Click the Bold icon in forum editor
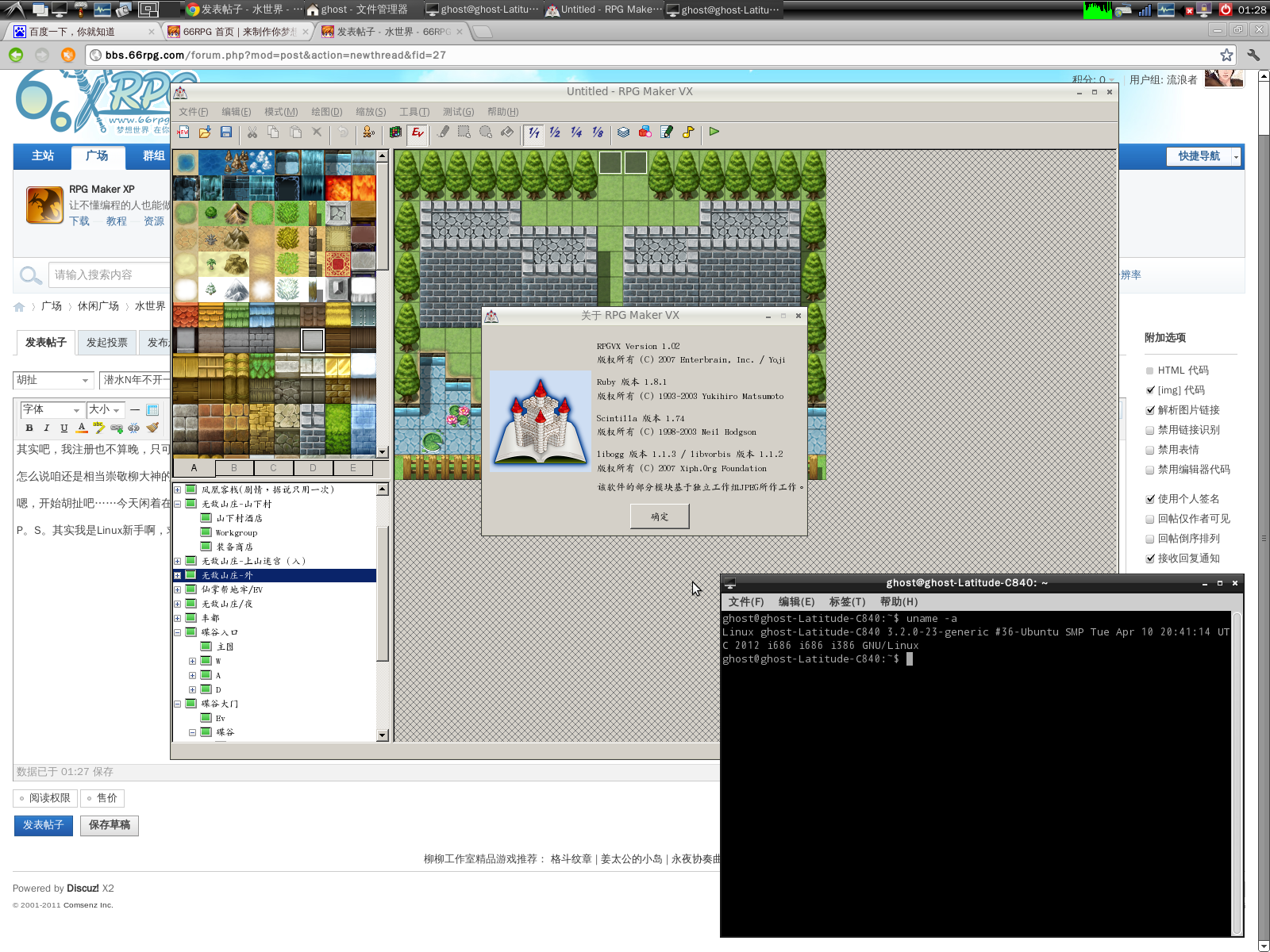The width and height of the screenshot is (1270, 952). 29,428
